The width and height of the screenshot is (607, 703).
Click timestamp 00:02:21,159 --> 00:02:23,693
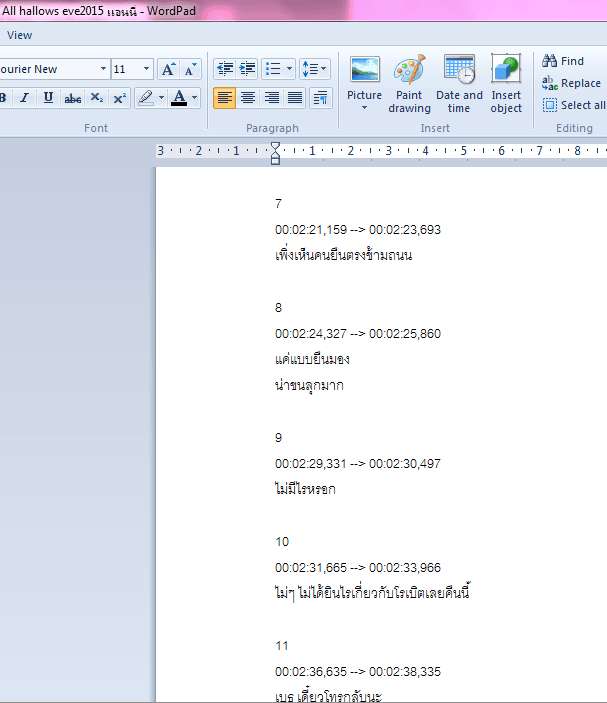pos(358,230)
